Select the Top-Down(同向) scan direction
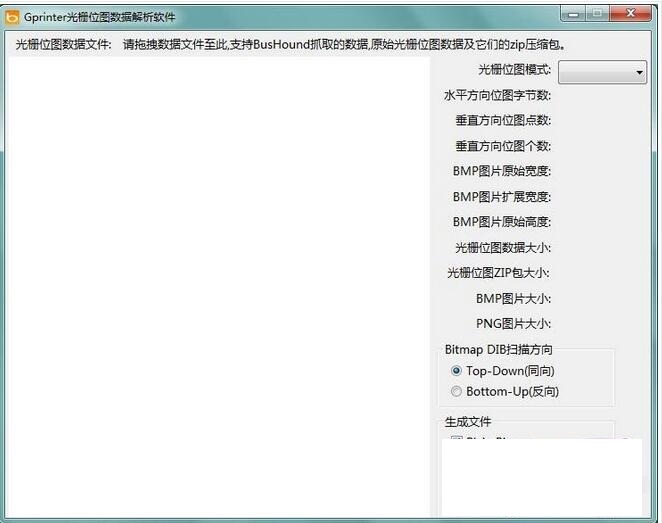 (x=457, y=370)
